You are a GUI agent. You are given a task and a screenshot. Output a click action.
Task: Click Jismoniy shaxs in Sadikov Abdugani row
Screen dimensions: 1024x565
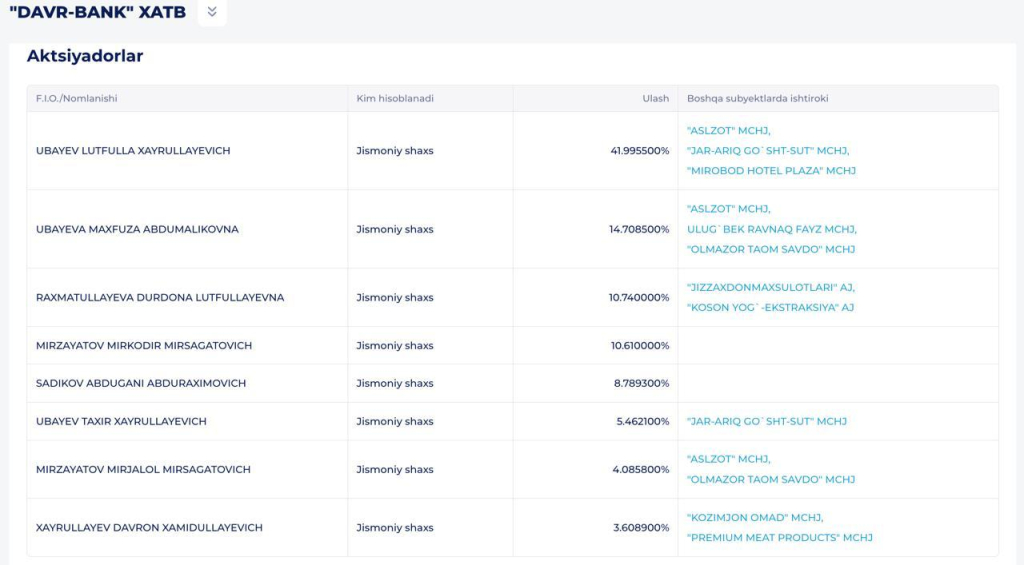tap(394, 383)
